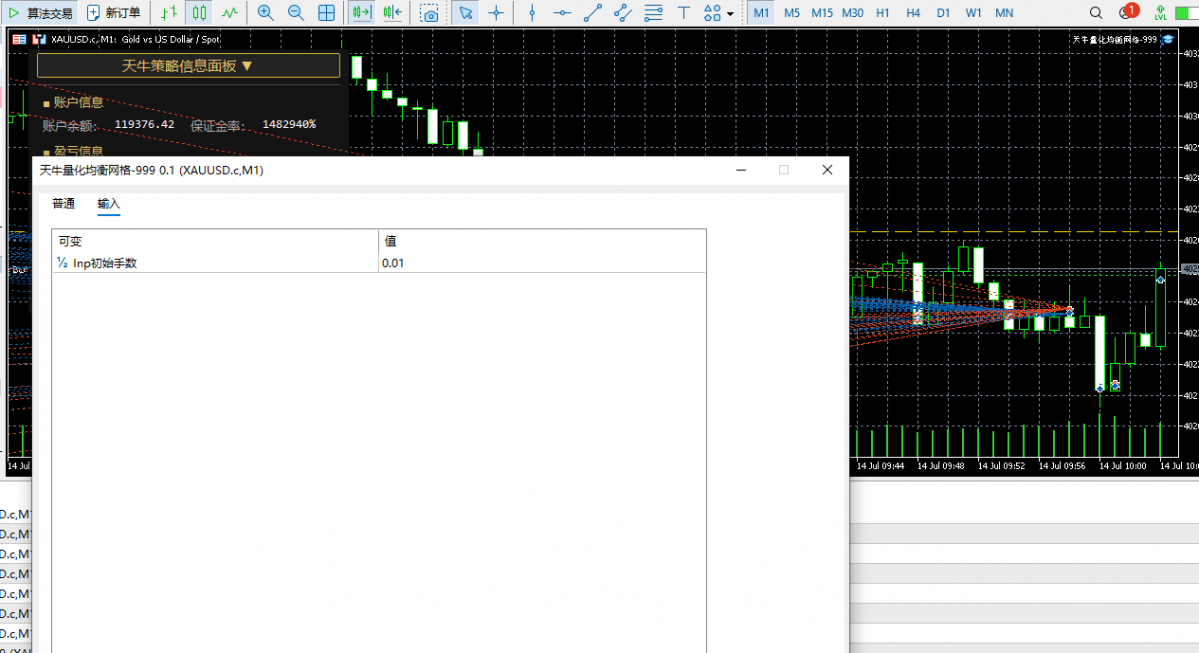
Task: Select the M1 timeframe
Action: [762, 13]
